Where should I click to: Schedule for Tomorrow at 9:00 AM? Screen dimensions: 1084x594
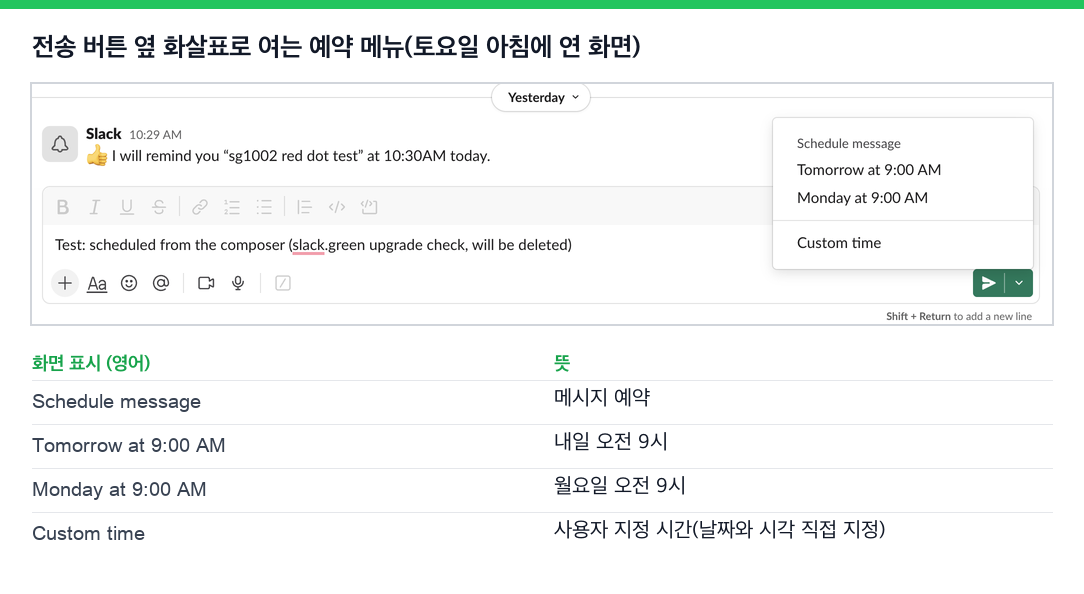[x=869, y=169]
